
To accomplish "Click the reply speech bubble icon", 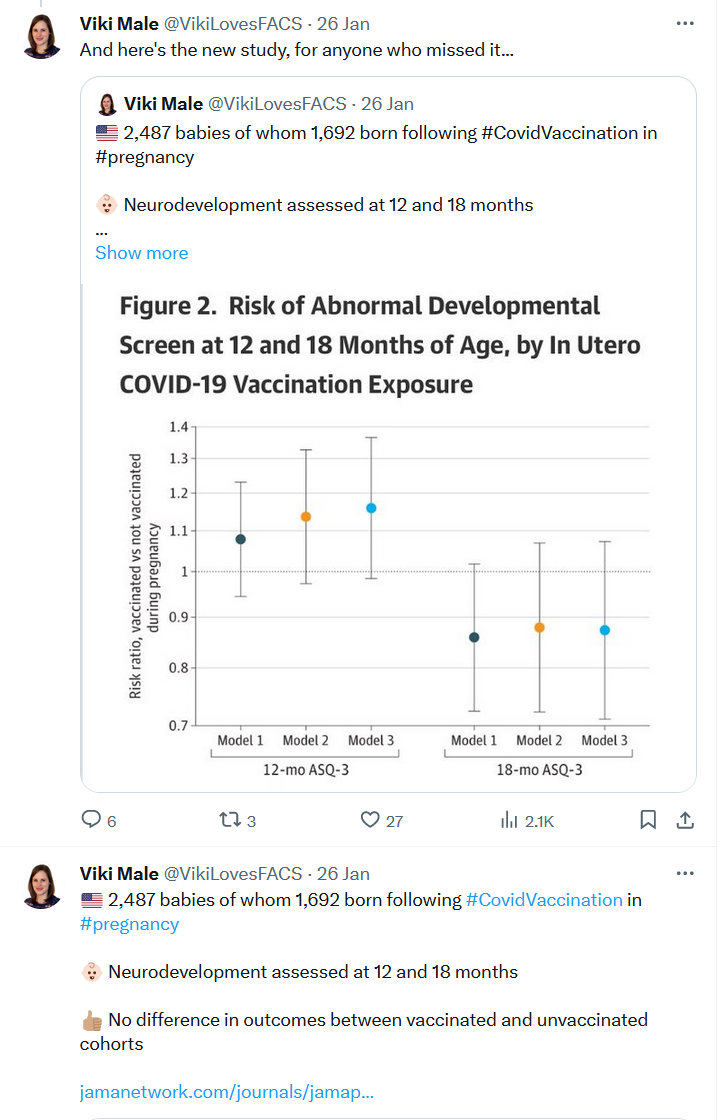I will pos(91,819).
